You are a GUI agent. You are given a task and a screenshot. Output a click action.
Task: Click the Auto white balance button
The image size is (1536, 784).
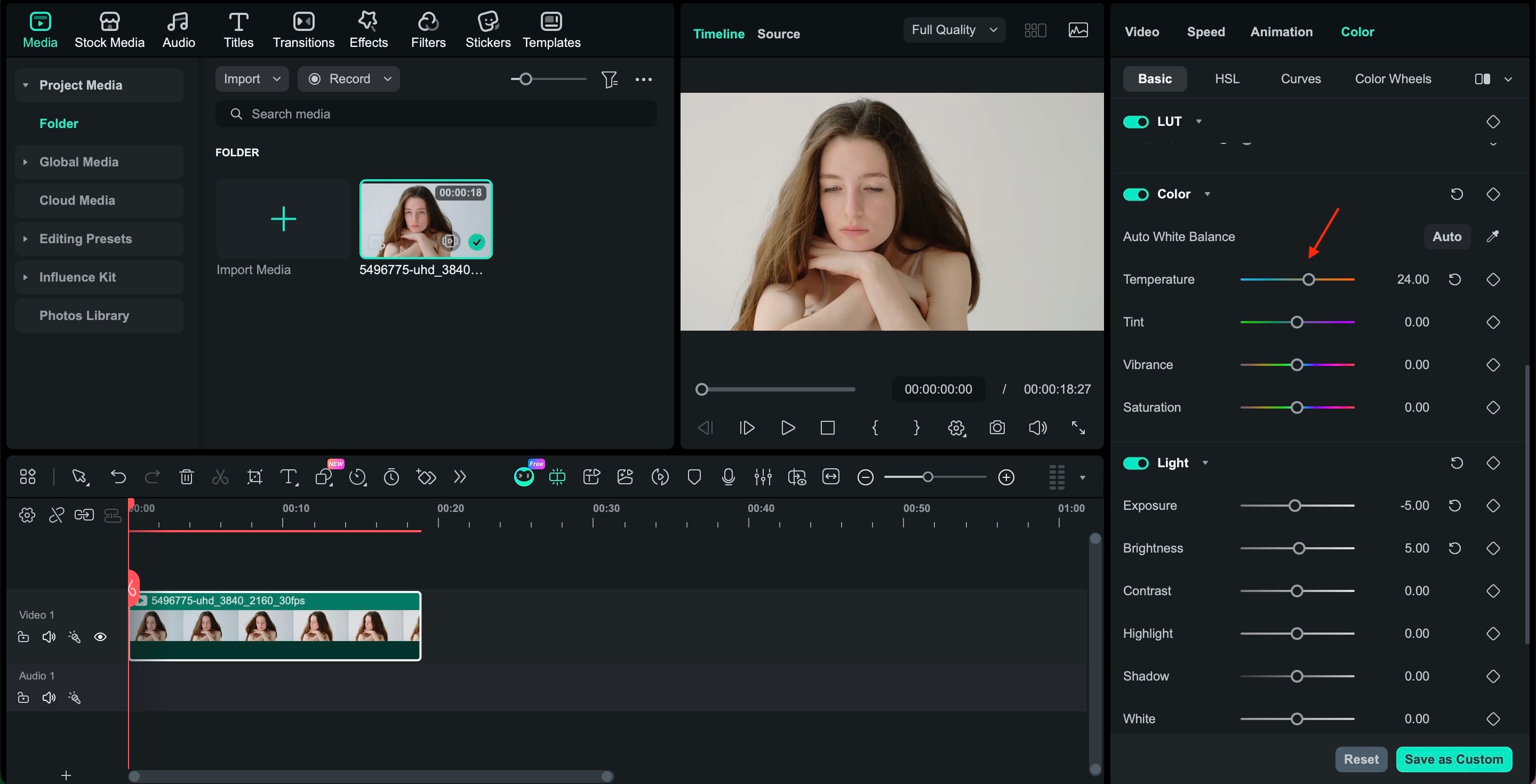tap(1446, 237)
